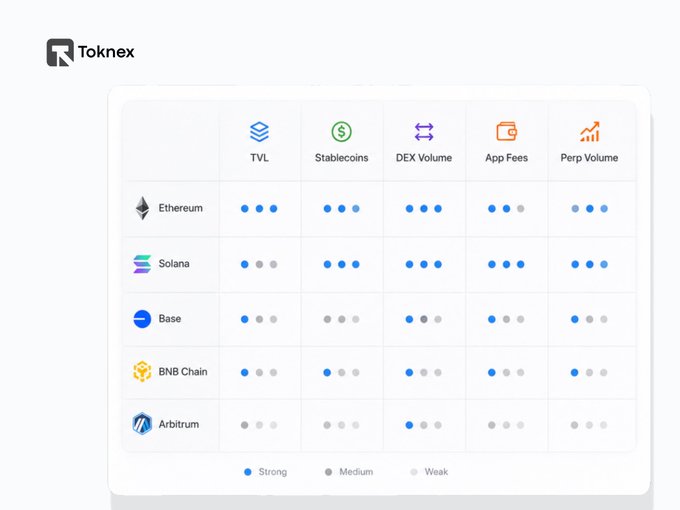Click Ethereum TVL rating dots
The height and width of the screenshot is (510, 680).
(259, 209)
